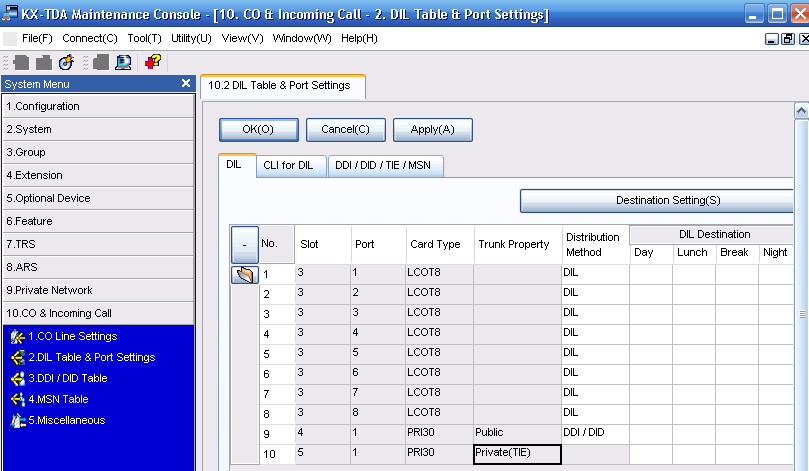Click the first toolbar icon beside the grip
Screen dimensions: 809x471
(x=21, y=62)
